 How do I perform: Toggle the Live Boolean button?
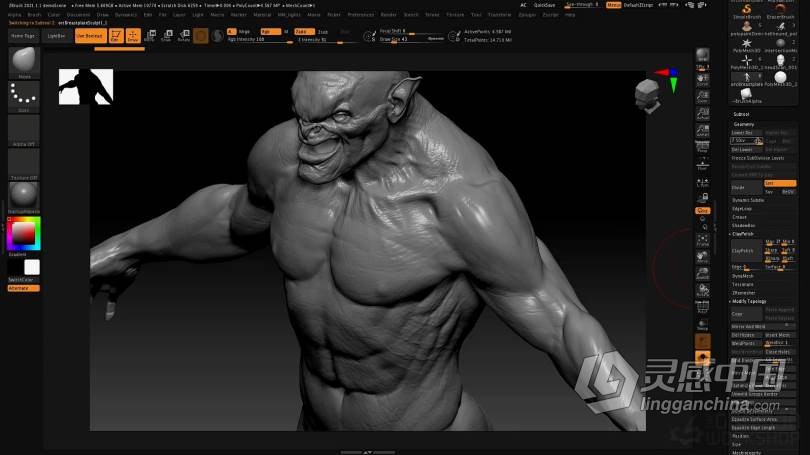[90, 36]
